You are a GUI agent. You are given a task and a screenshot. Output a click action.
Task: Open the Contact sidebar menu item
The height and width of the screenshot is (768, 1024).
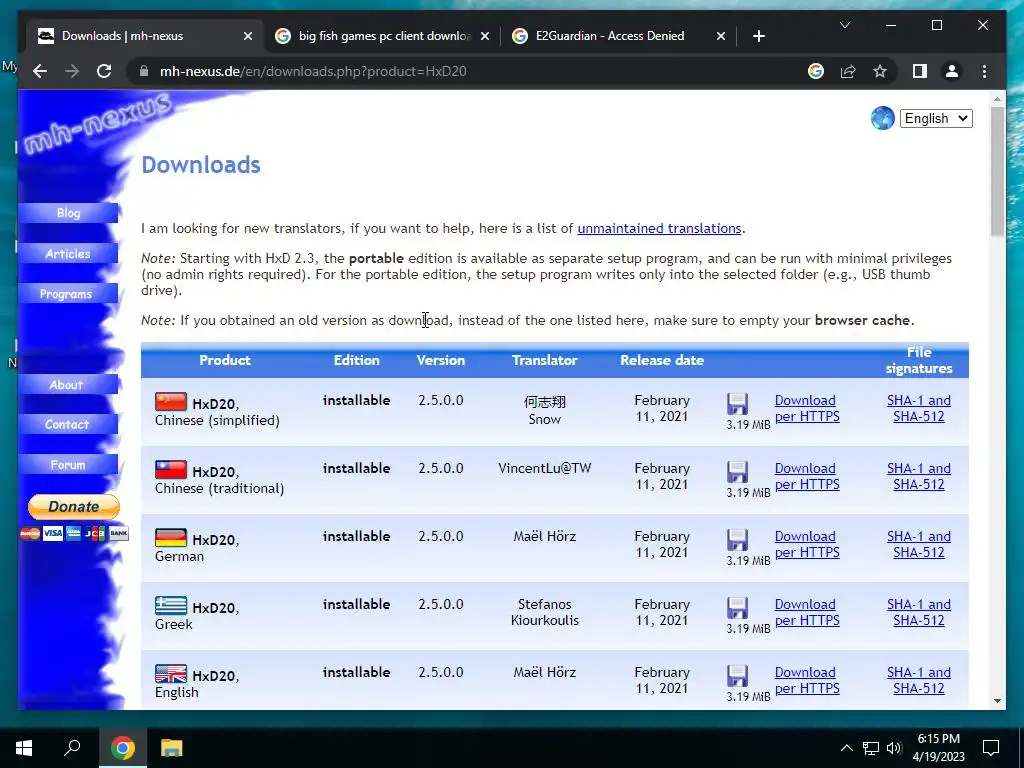point(68,424)
